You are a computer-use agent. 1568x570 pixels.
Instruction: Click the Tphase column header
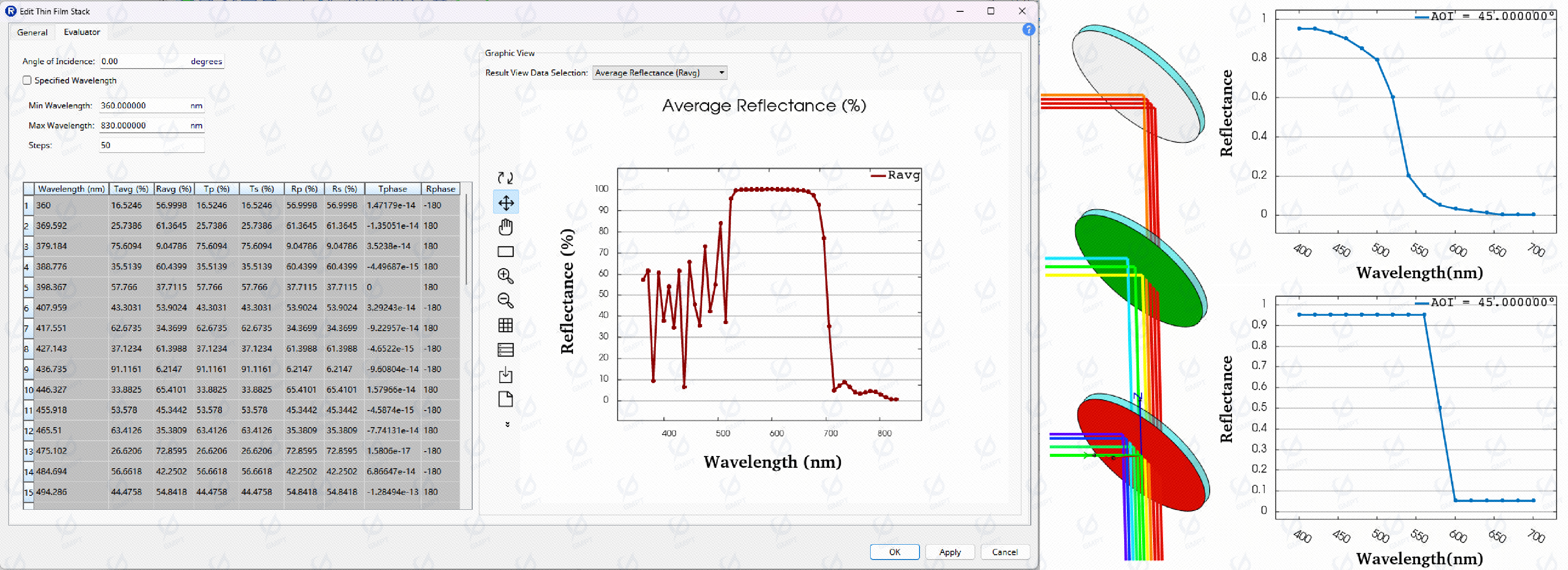[393, 189]
